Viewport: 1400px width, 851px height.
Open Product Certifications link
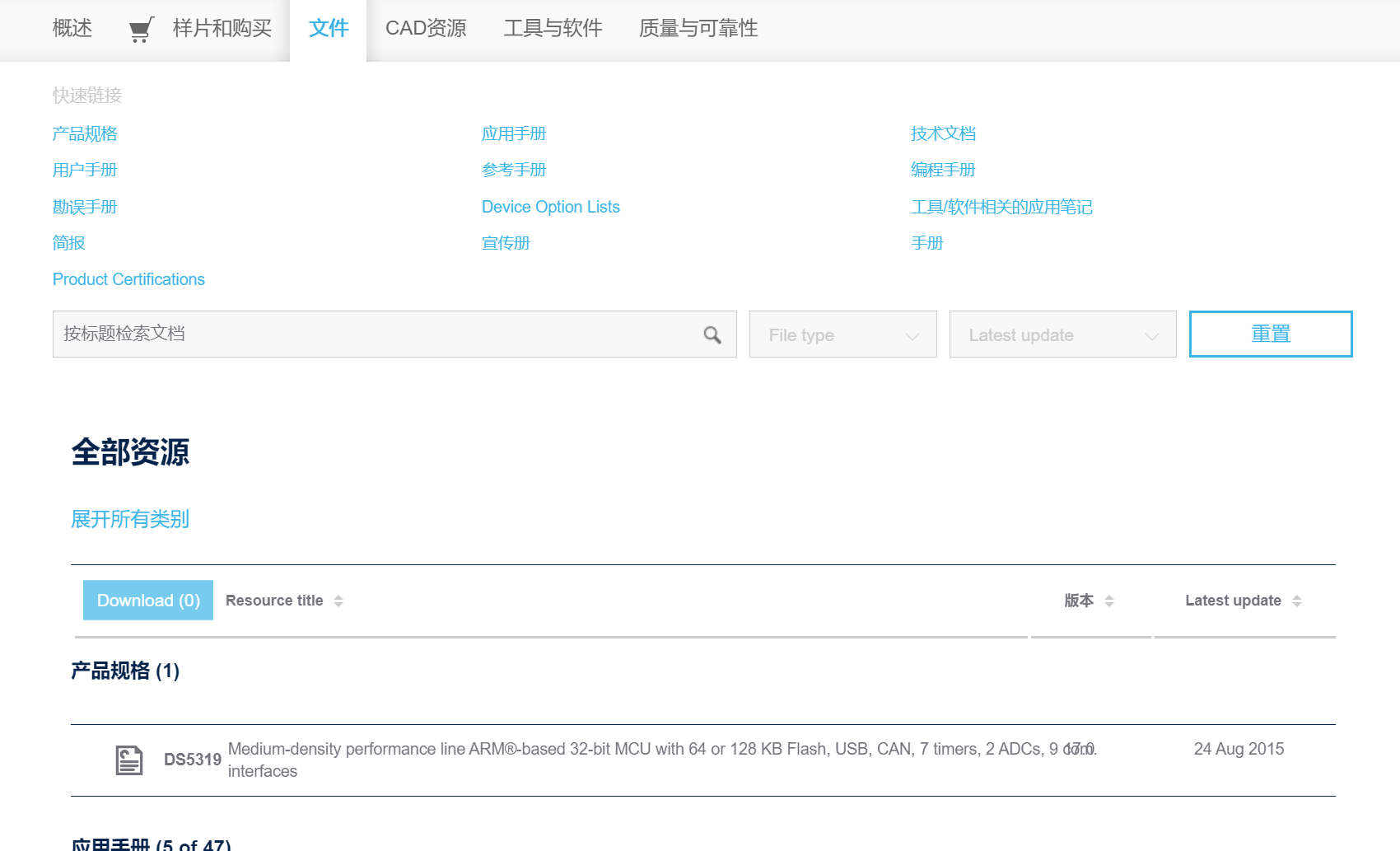click(x=128, y=279)
